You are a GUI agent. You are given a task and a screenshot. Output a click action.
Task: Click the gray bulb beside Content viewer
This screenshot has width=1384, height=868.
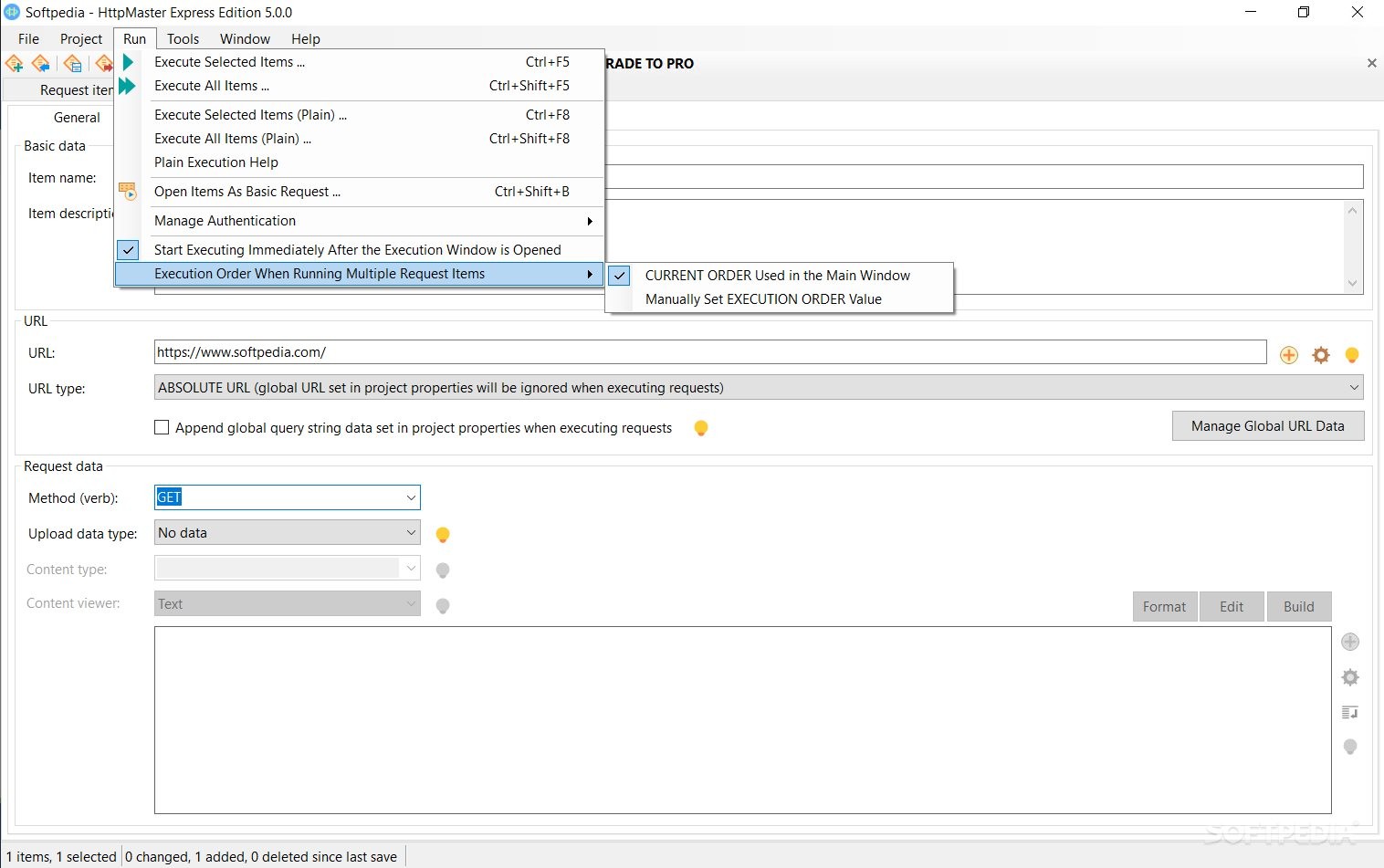pyautogui.click(x=443, y=606)
